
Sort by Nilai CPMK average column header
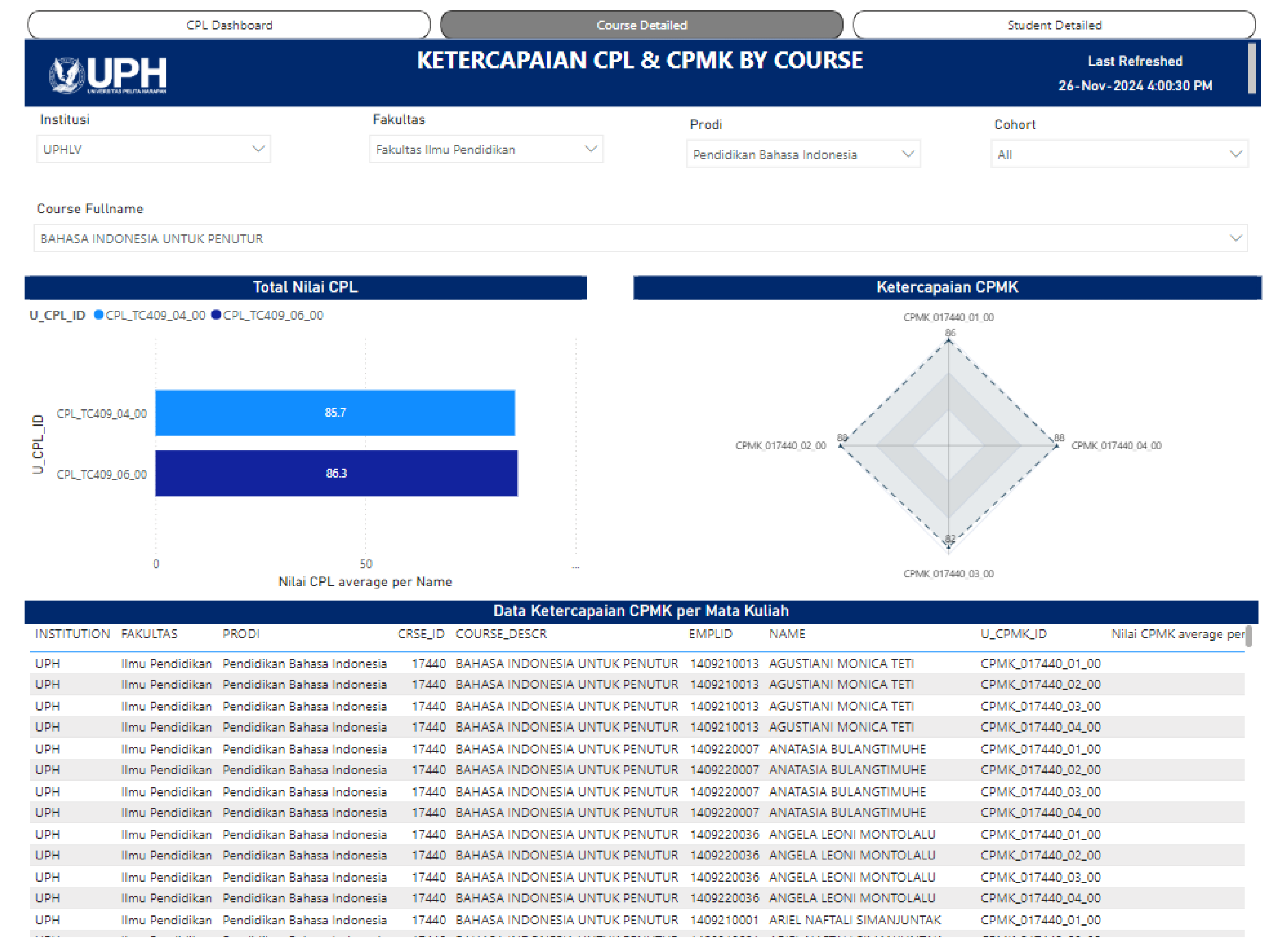pos(1178,634)
